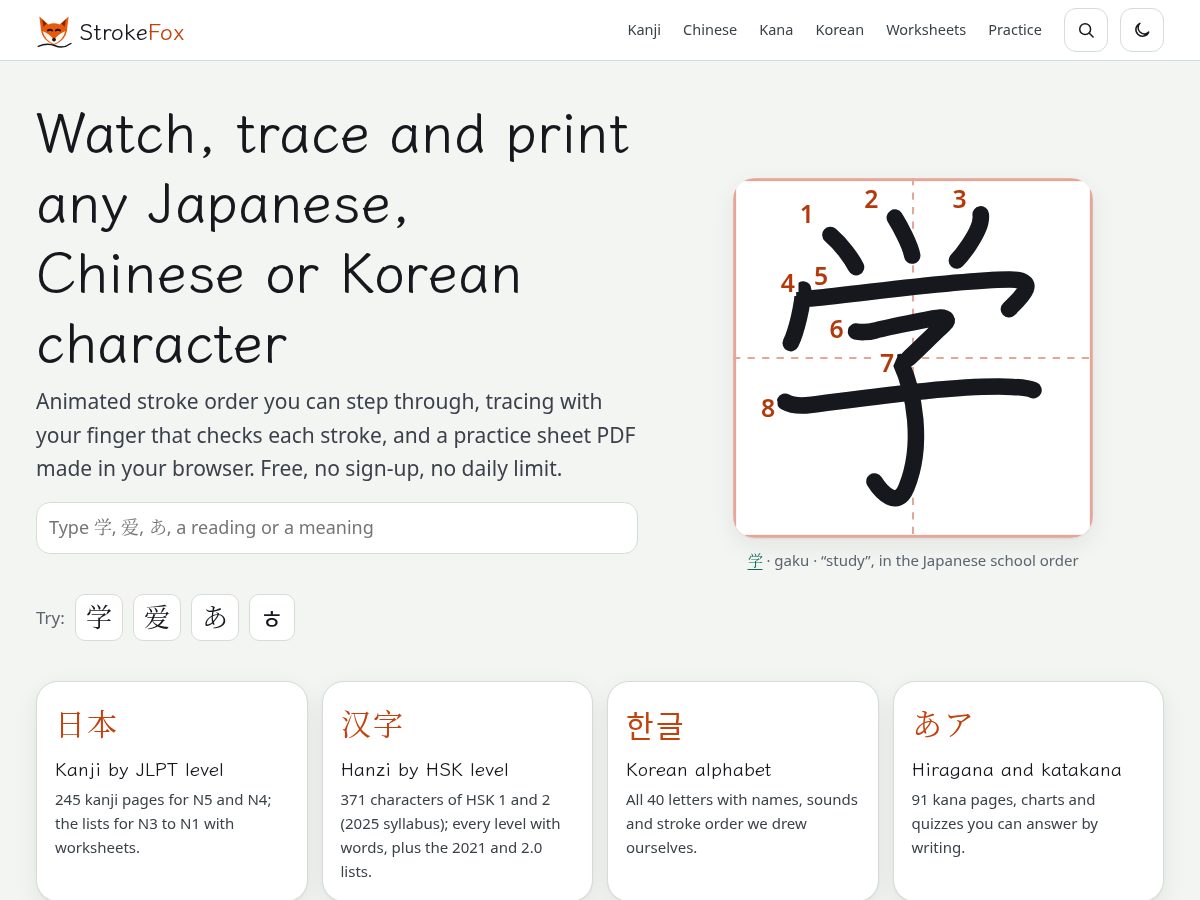Click the 한글 glyph on the Korean card
The image size is (1200, 900).
[655, 724]
